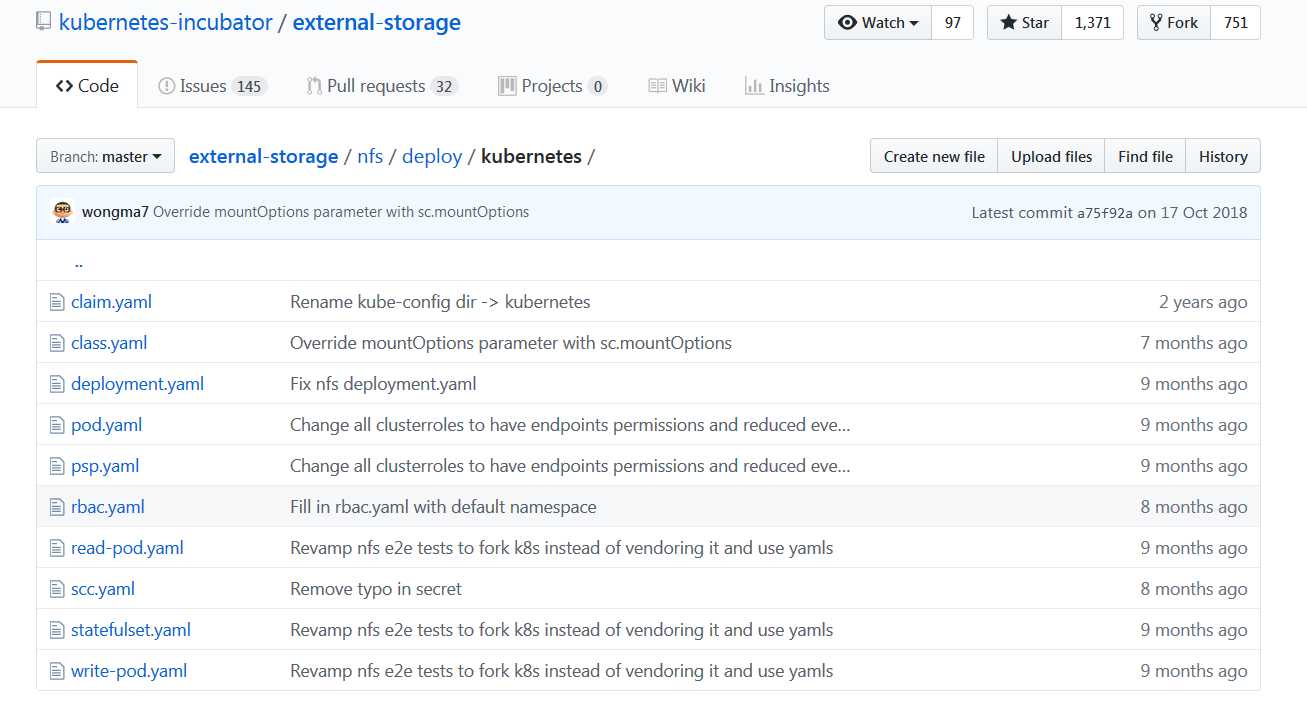Open the Branch: master selector

point(105,156)
